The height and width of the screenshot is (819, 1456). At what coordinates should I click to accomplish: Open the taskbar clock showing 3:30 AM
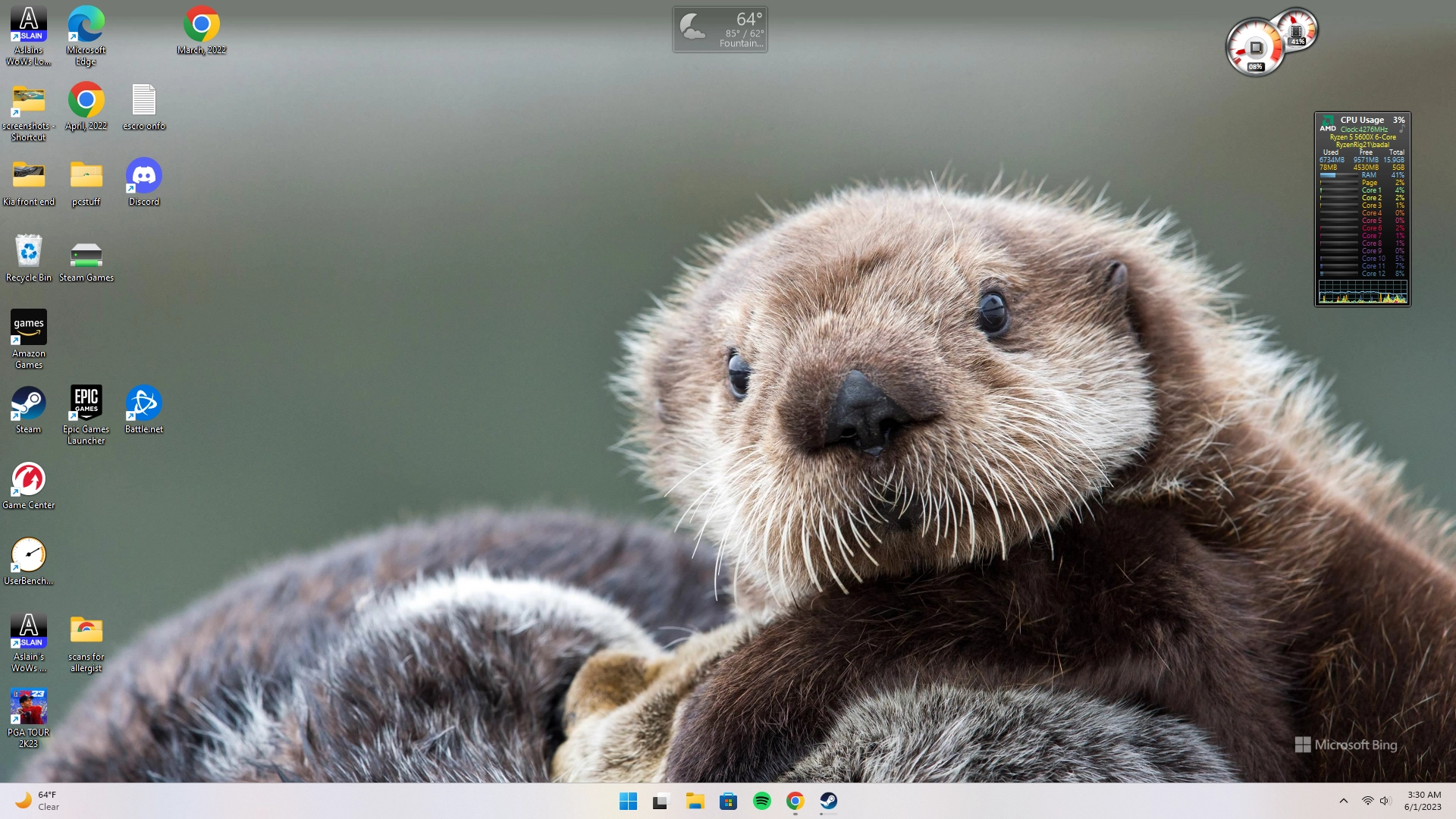[1423, 801]
